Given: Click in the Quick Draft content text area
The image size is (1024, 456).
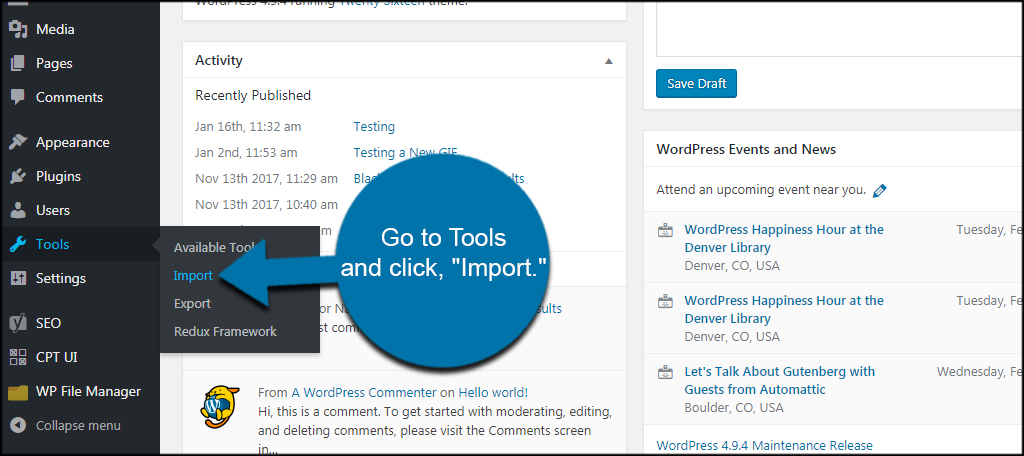Looking at the screenshot, I should (840, 29).
